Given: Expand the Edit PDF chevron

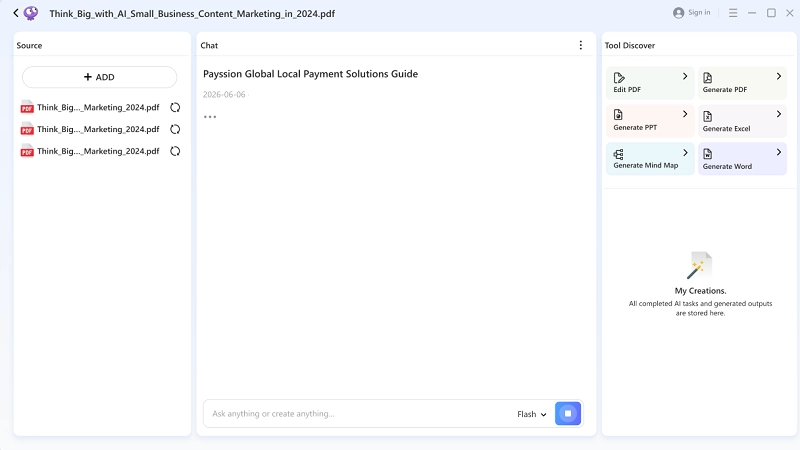Looking at the screenshot, I should (x=685, y=76).
